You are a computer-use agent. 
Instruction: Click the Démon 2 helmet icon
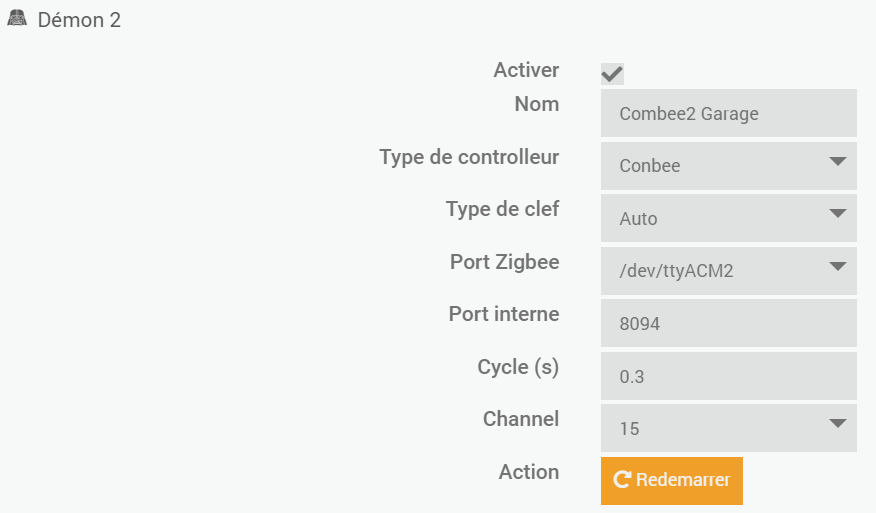(17, 19)
